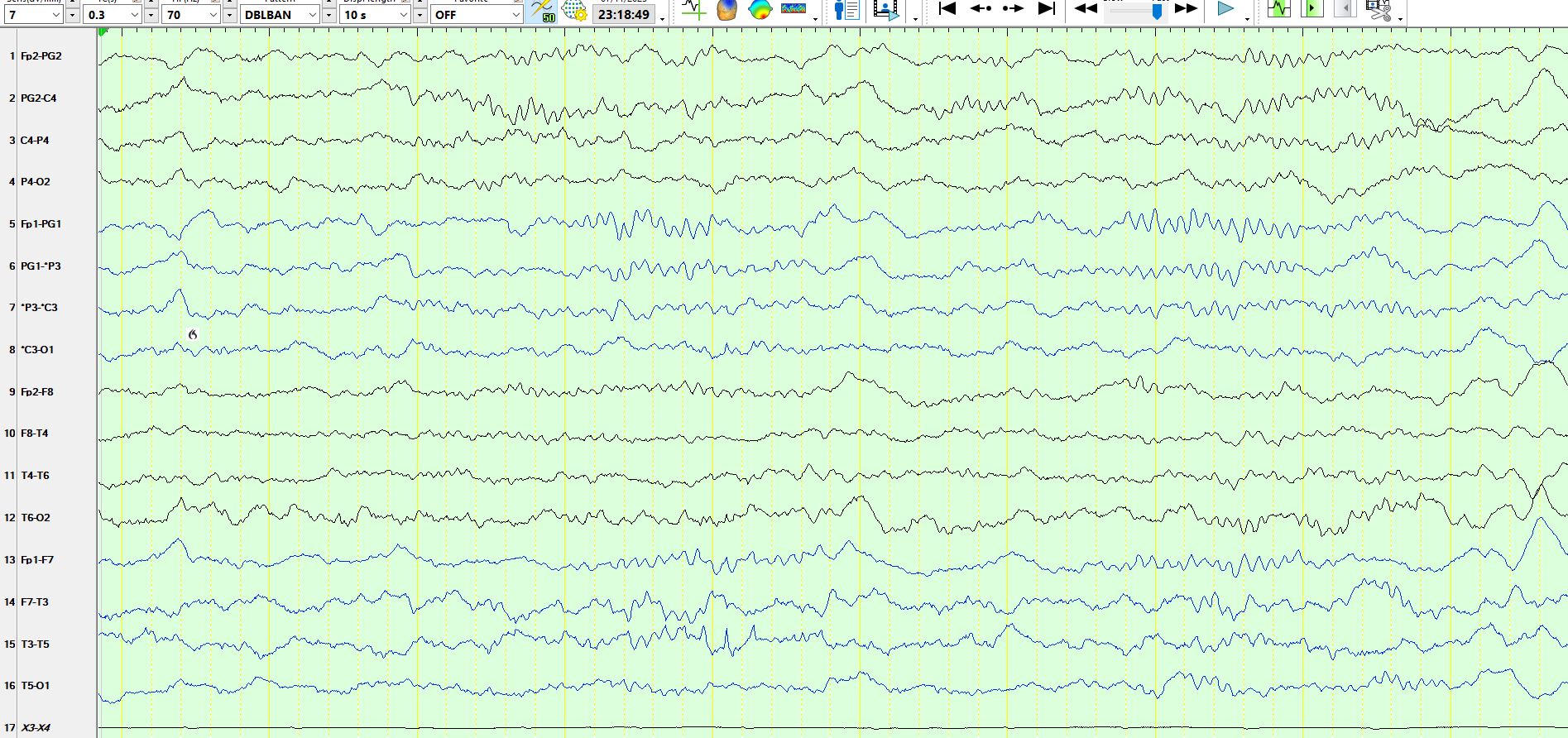
Task: Click the annotation marker on *C3-O1 trace
Action: coord(193,334)
